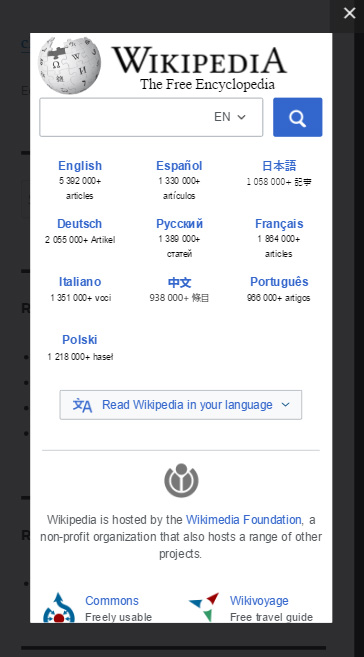Open the 中文 Wikipedia link

179,282
